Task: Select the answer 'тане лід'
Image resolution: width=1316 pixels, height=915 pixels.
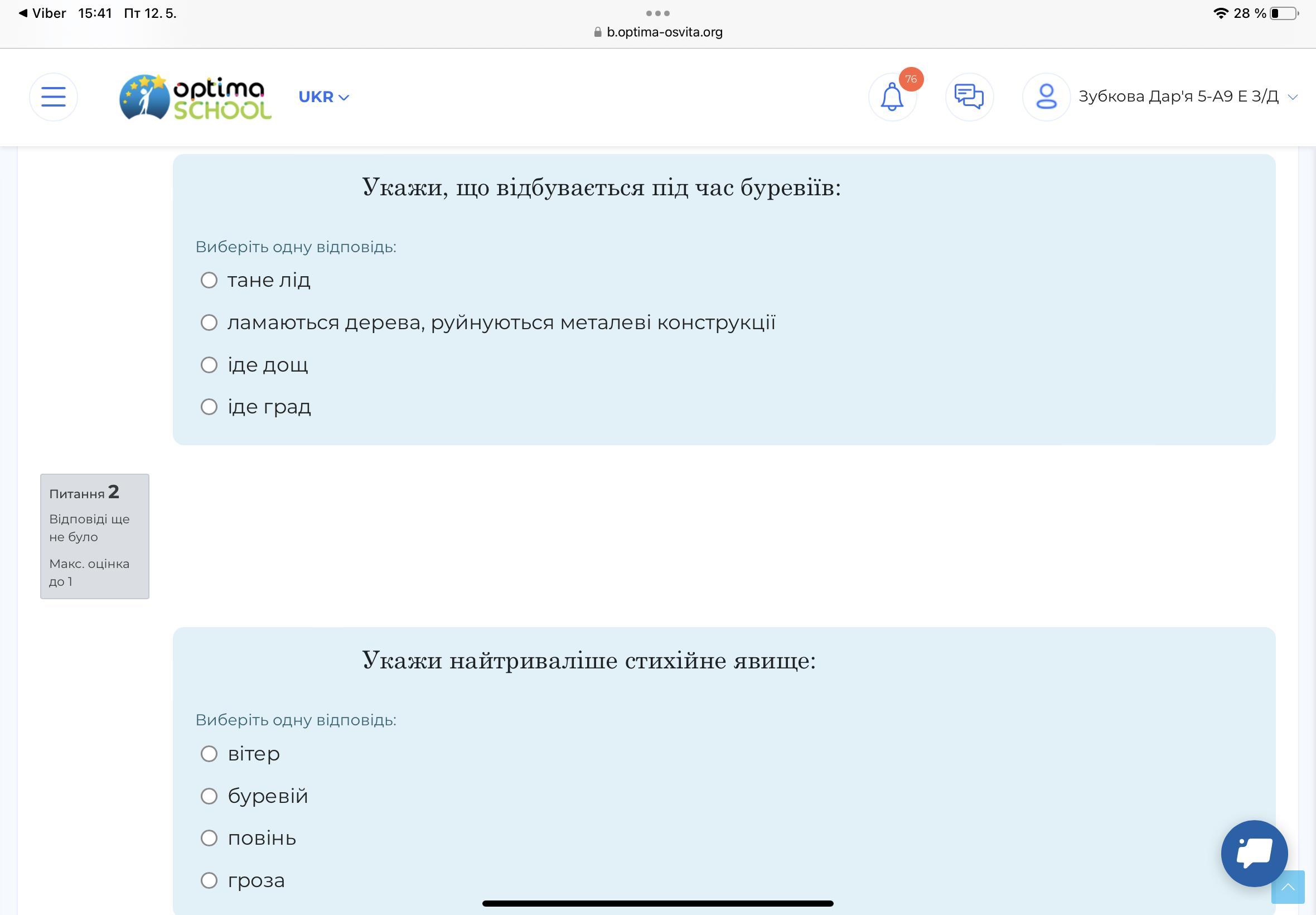Action: (209, 280)
